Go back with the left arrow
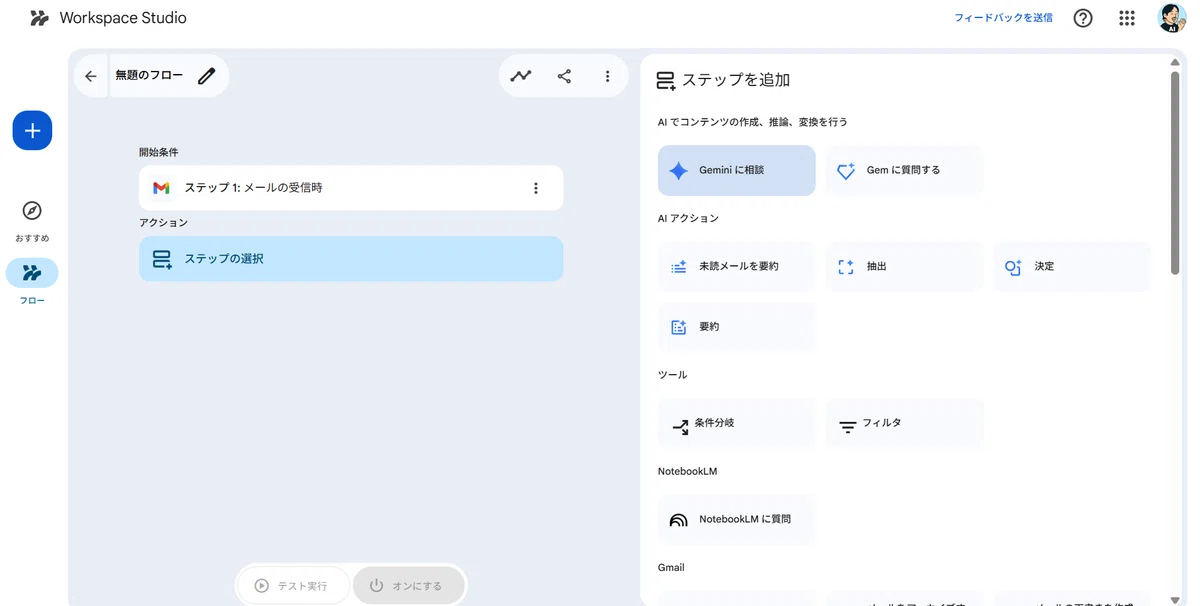The image size is (1200, 606). pyautogui.click(x=91, y=76)
